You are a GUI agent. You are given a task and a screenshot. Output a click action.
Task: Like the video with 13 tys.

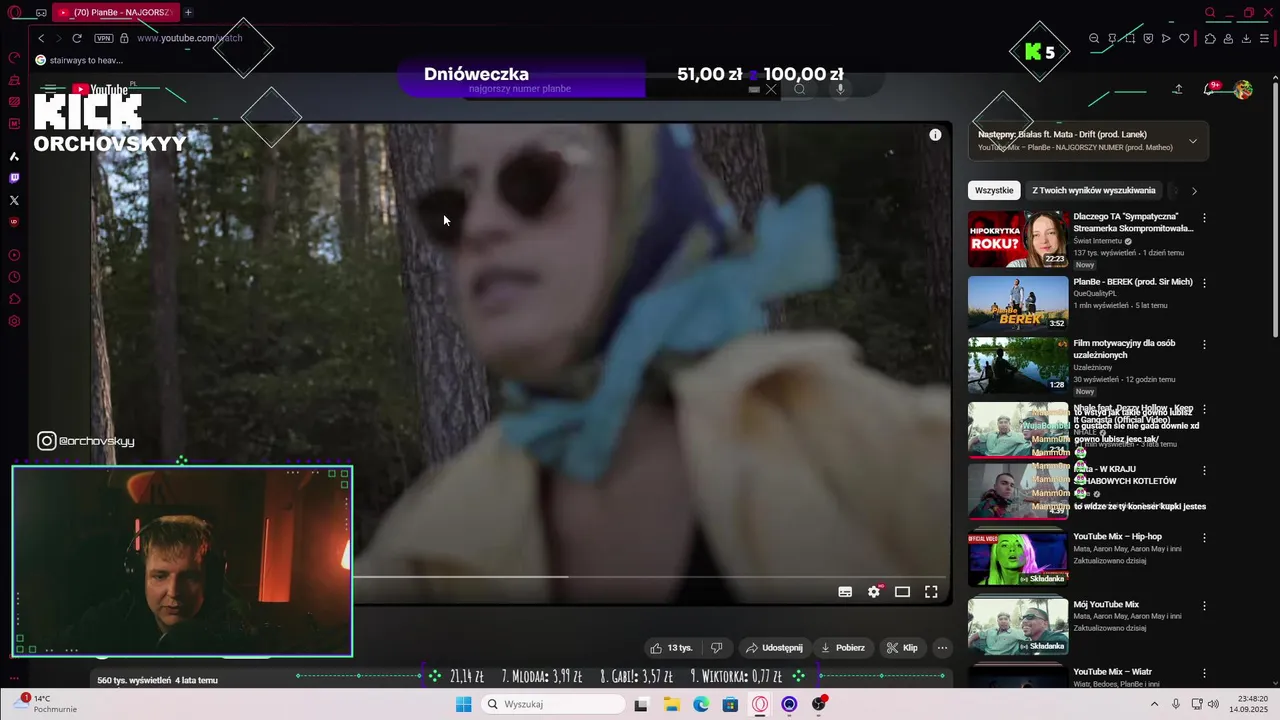pos(671,648)
